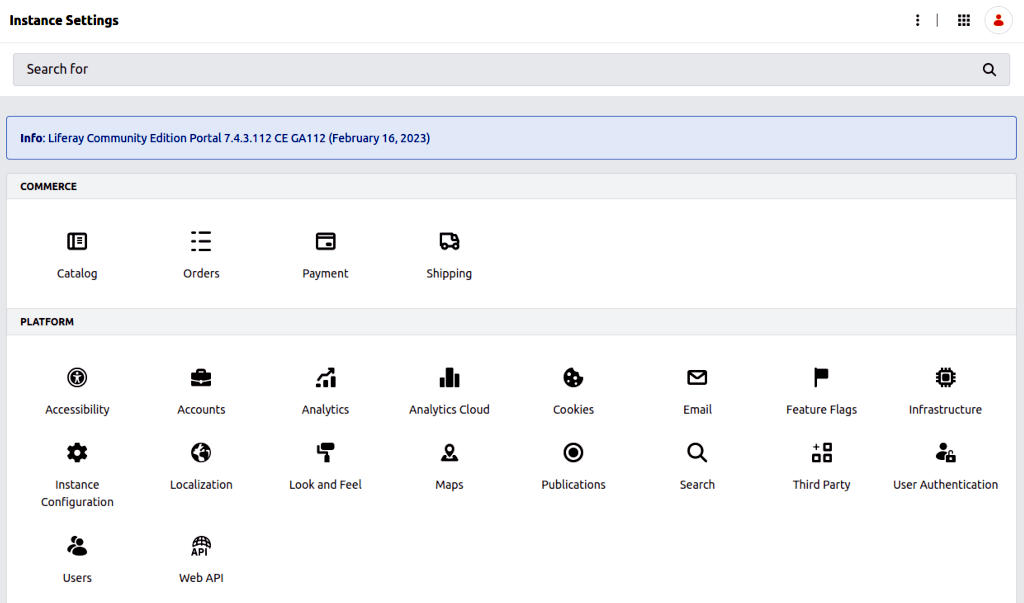Open the Look and Feel roller icon
This screenshot has height=603, width=1024.
(325, 452)
